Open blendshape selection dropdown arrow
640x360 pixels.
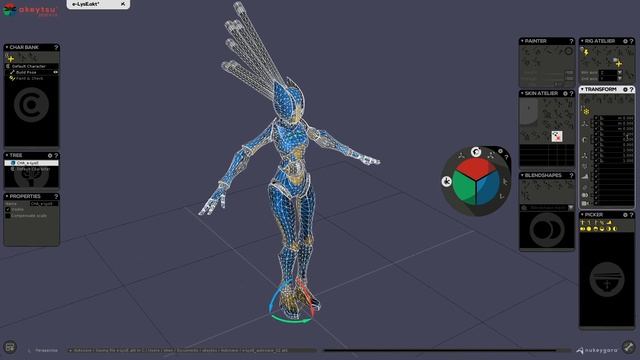coord(571,208)
